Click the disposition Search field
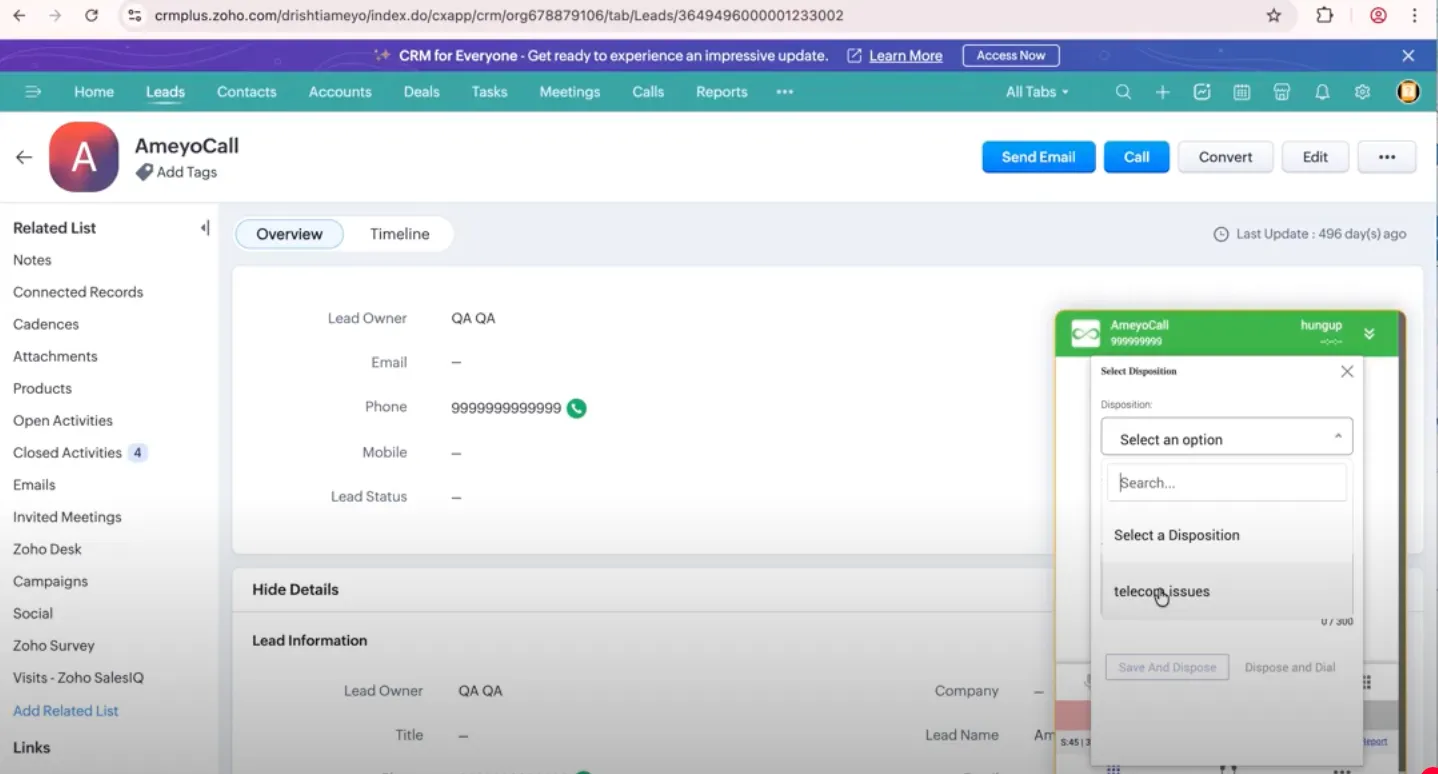This screenshot has width=1438, height=774. [1227, 482]
